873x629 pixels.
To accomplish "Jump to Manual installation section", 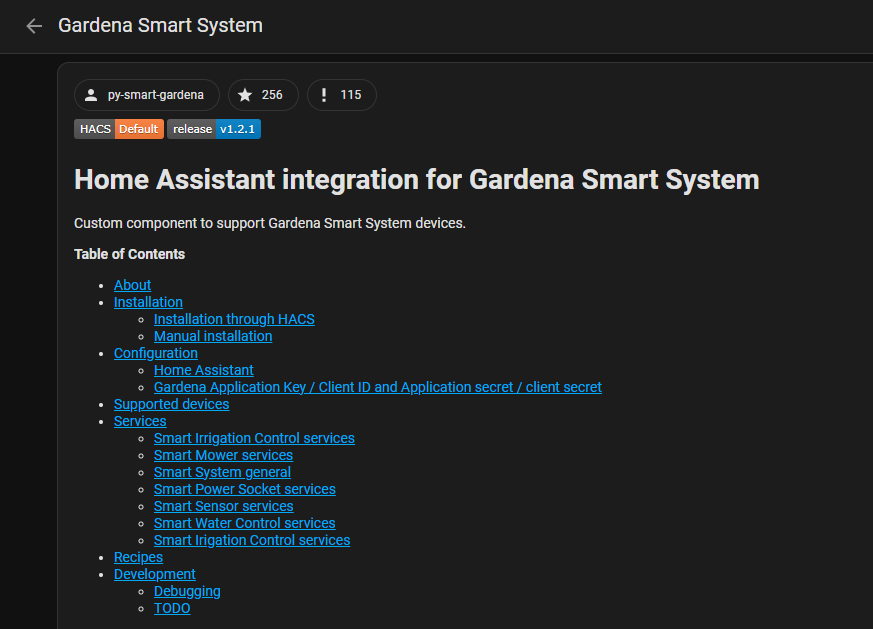I will click(x=212, y=336).
